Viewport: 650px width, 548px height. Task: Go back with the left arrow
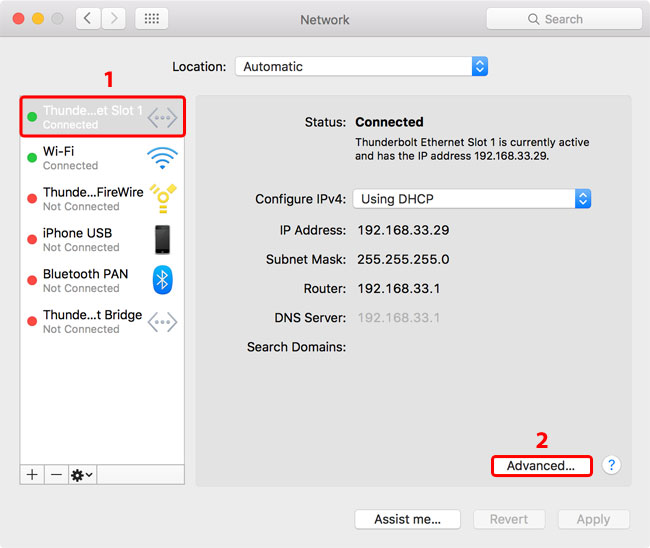(88, 19)
